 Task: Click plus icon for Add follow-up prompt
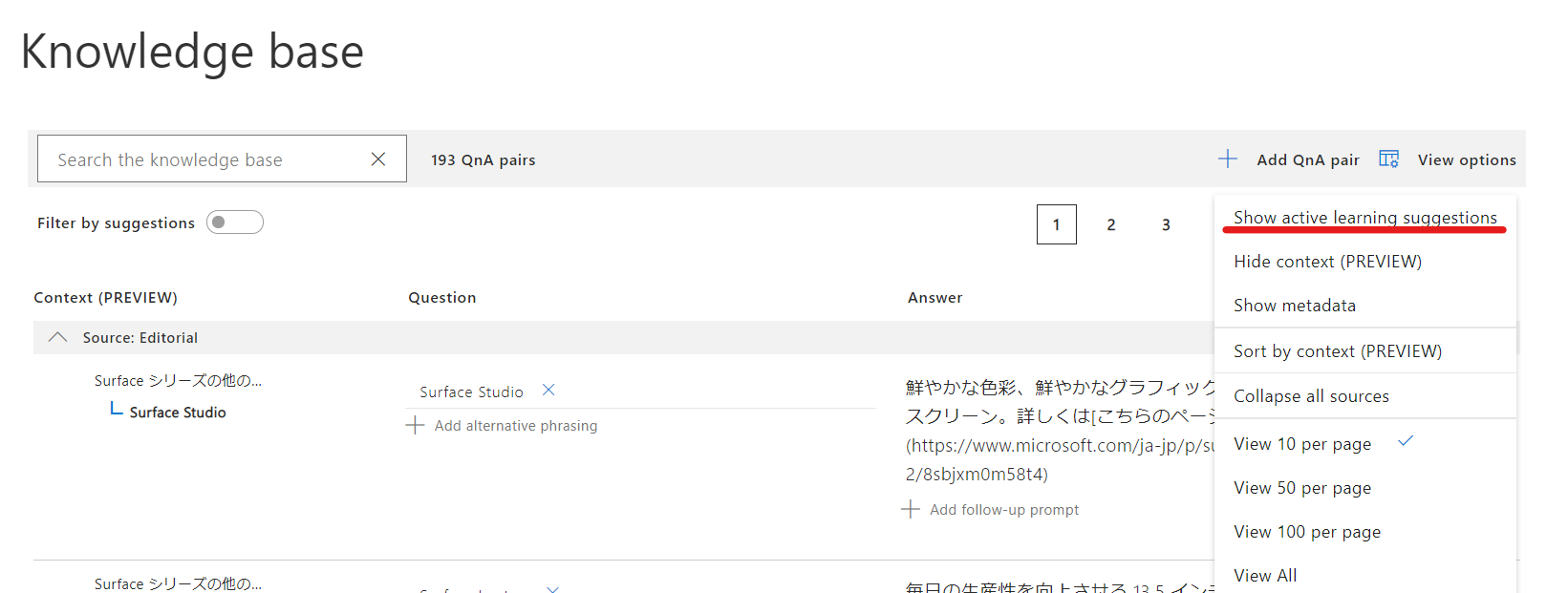(x=911, y=509)
